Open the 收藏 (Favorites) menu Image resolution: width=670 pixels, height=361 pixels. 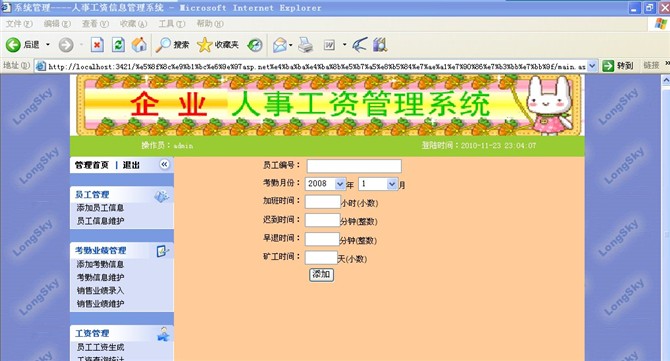pyautogui.click(x=133, y=24)
